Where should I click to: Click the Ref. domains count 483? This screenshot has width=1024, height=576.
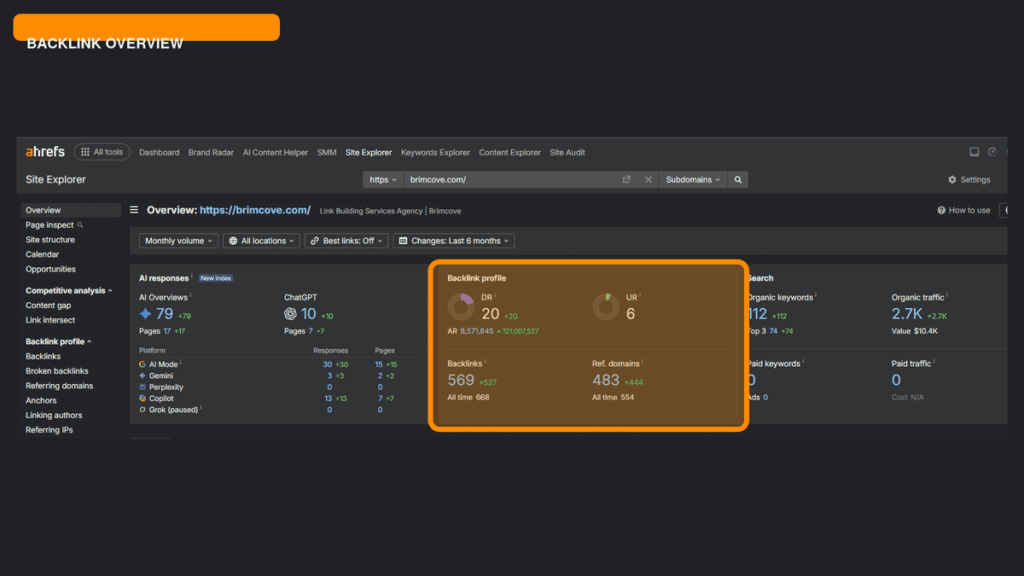click(x=605, y=380)
